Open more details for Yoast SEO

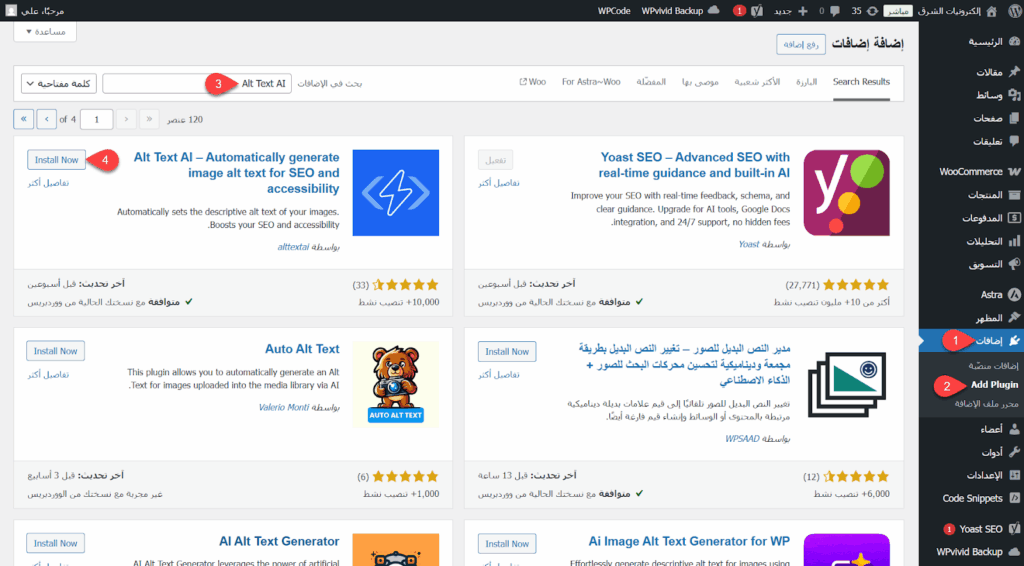pos(499,183)
